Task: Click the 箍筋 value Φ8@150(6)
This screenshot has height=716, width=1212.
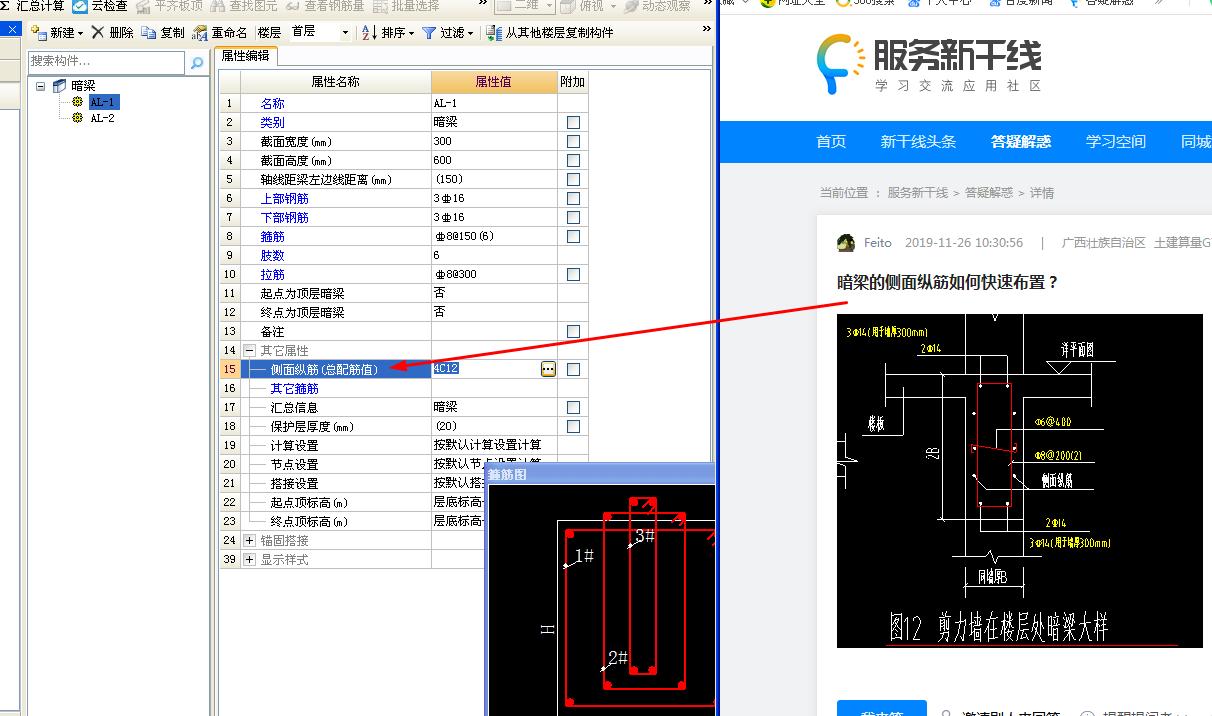Action: pyautogui.click(x=494, y=236)
